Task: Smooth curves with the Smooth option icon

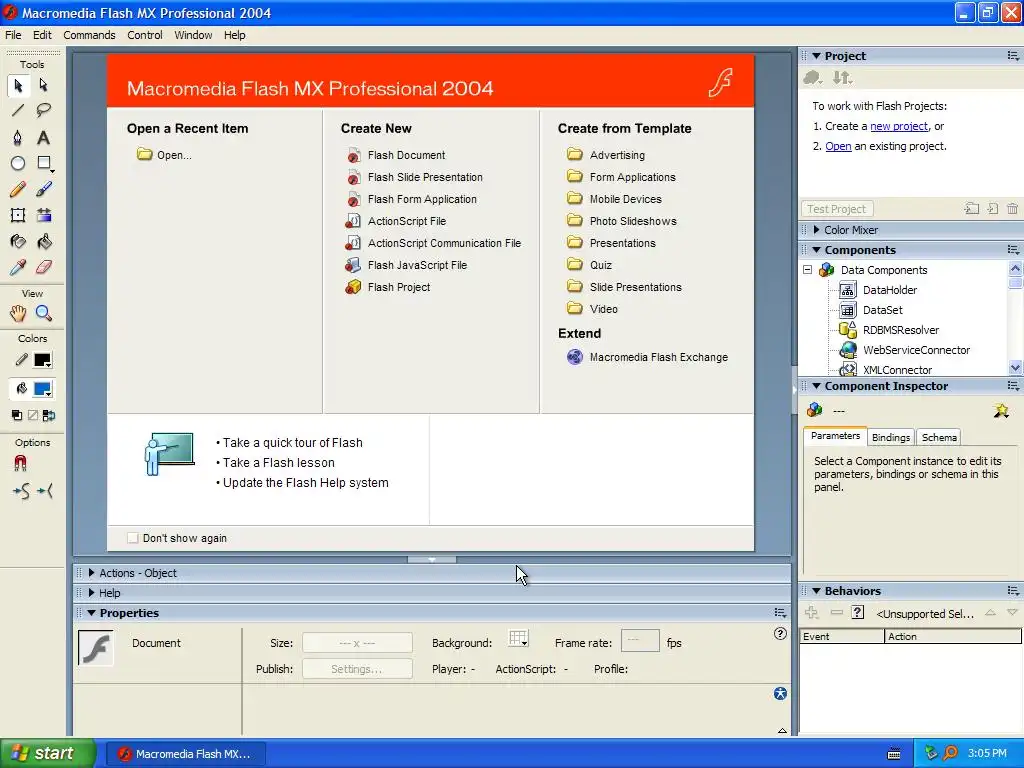Action: (21, 490)
